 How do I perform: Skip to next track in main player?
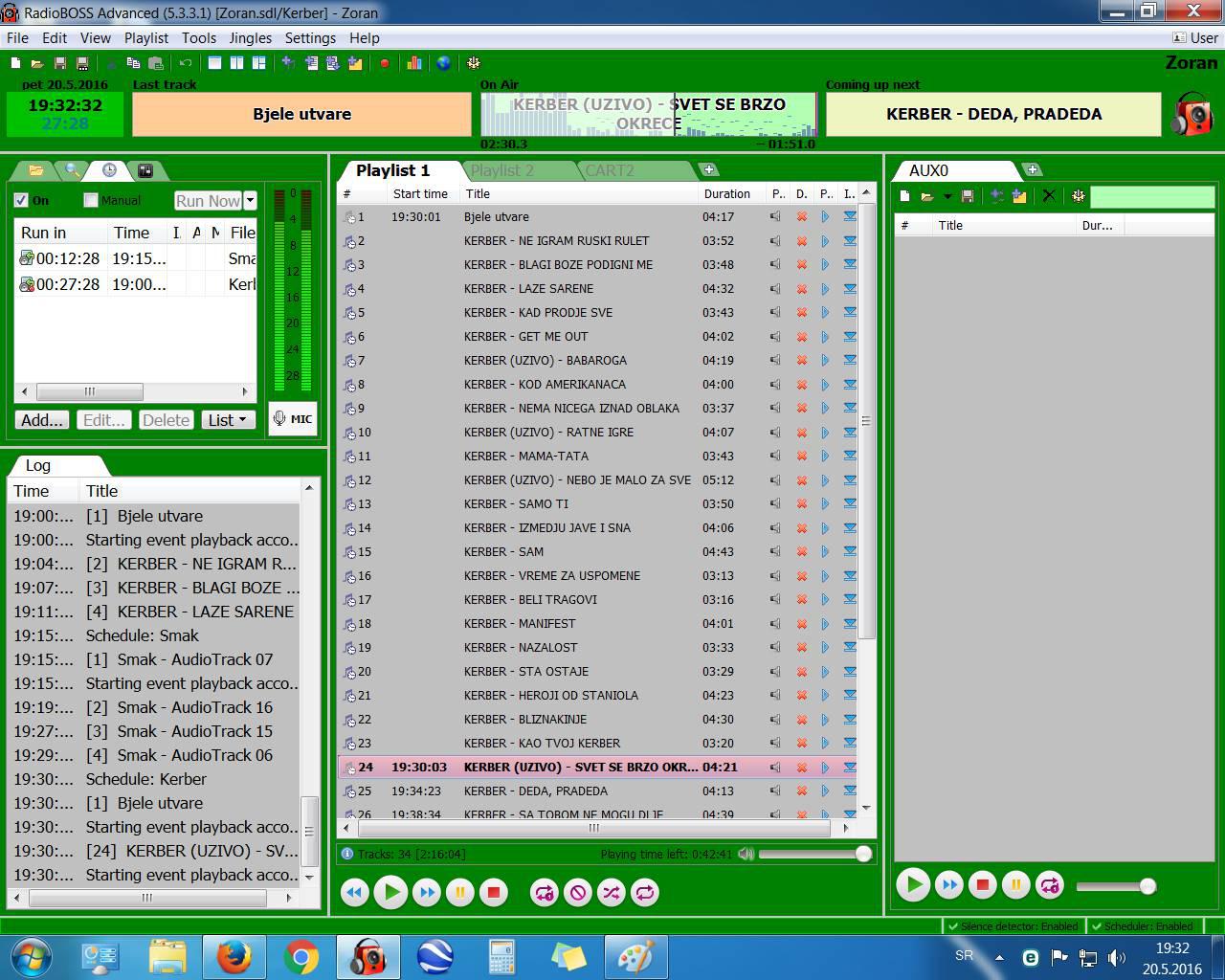(x=427, y=892)
